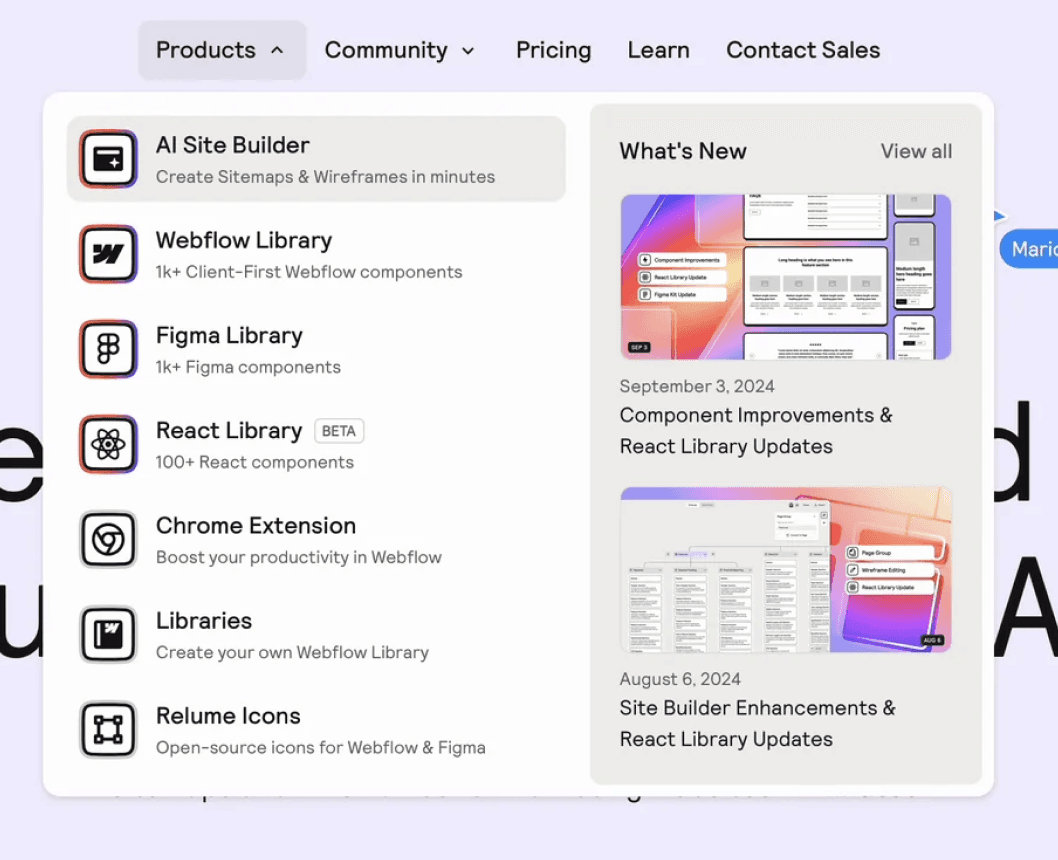This screenshot has height=860, width=1058.
Task: Open Webflow Library title link
Action: click(244, 240)
